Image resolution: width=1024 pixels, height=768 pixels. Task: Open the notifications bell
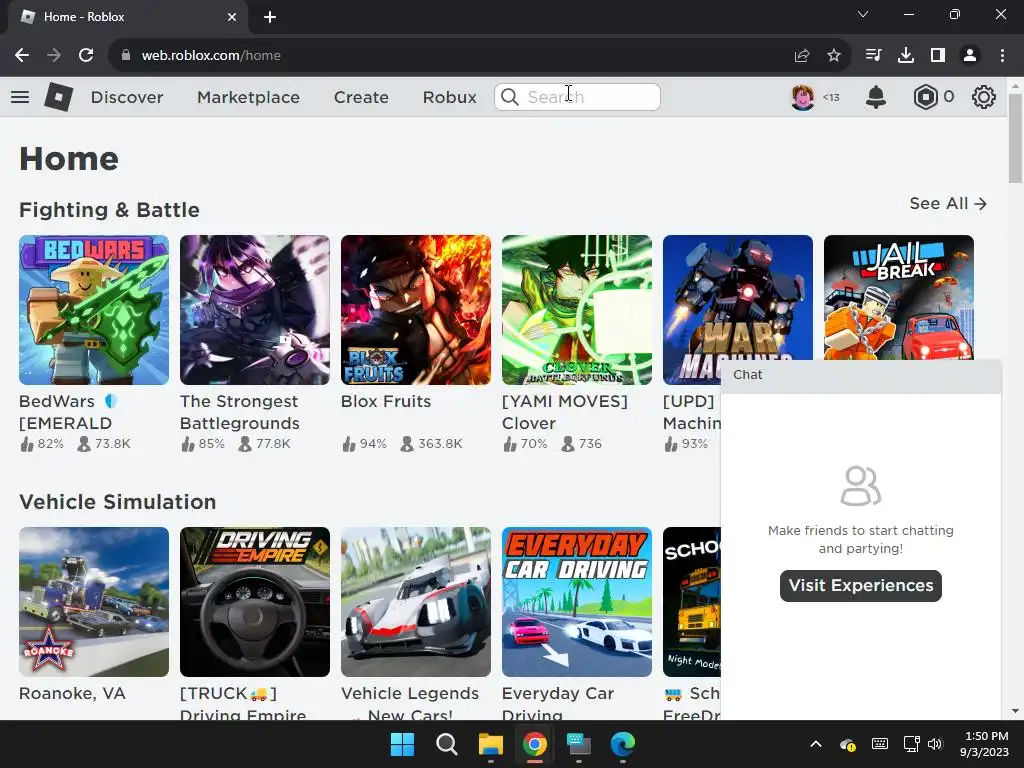coord(876,97)
